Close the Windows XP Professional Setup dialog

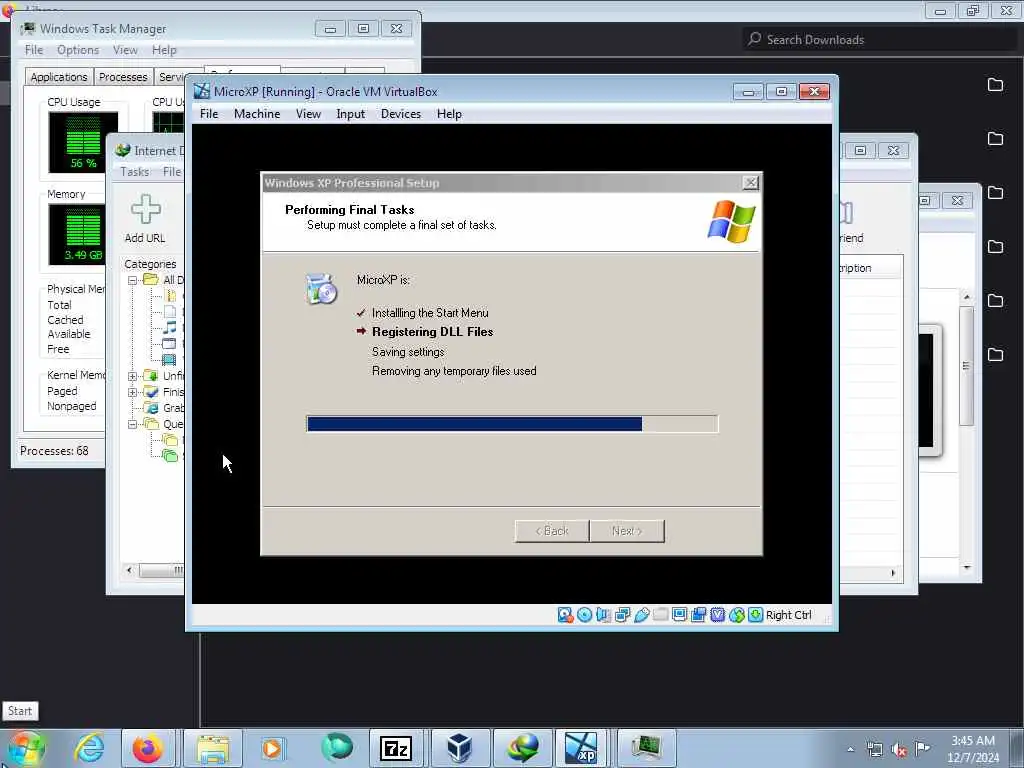tap(751, 183)
